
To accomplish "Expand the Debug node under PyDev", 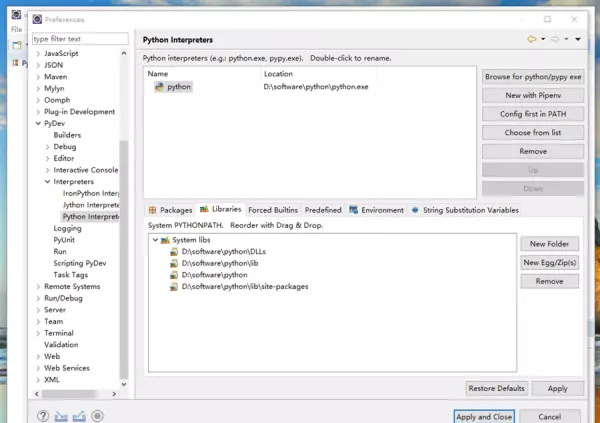I will (47, 147).
